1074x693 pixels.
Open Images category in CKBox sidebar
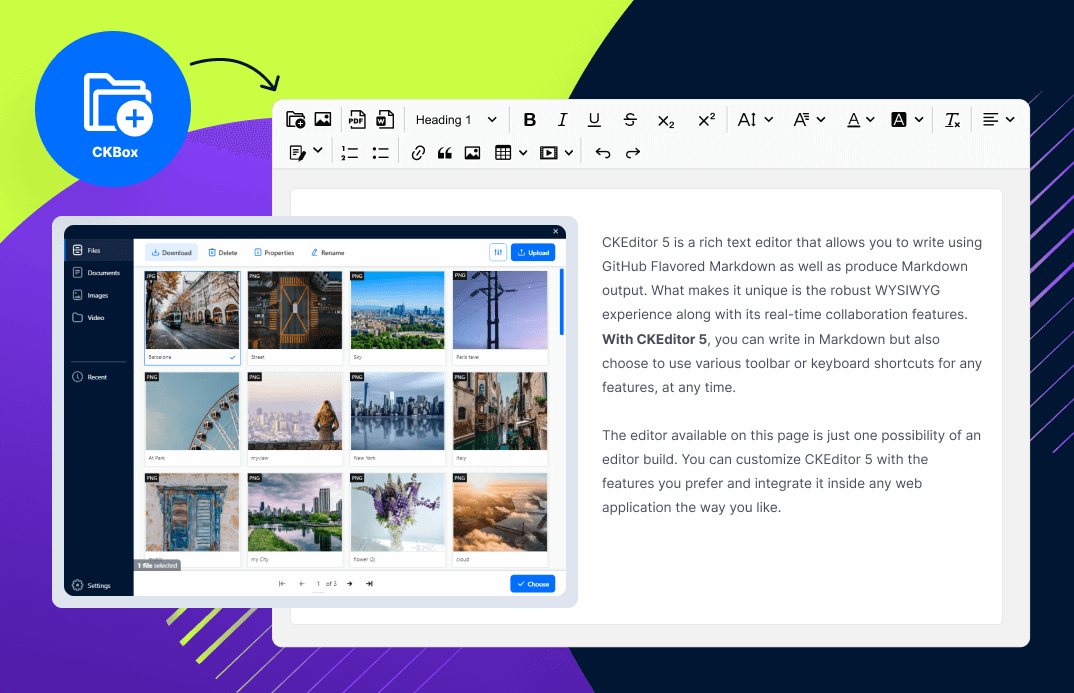click(99, 295)
